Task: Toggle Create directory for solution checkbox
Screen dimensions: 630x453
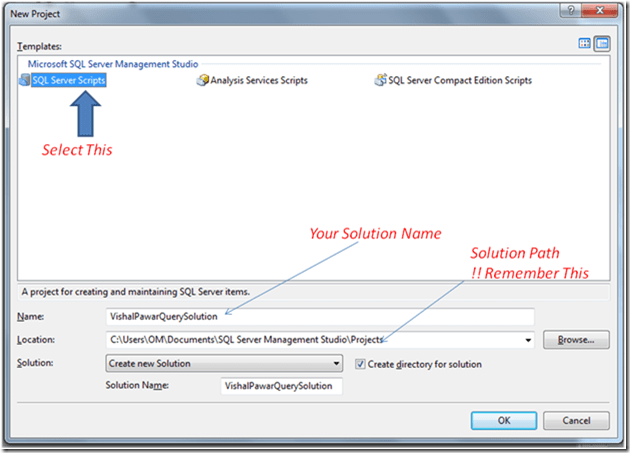Action: coord(360,364)
